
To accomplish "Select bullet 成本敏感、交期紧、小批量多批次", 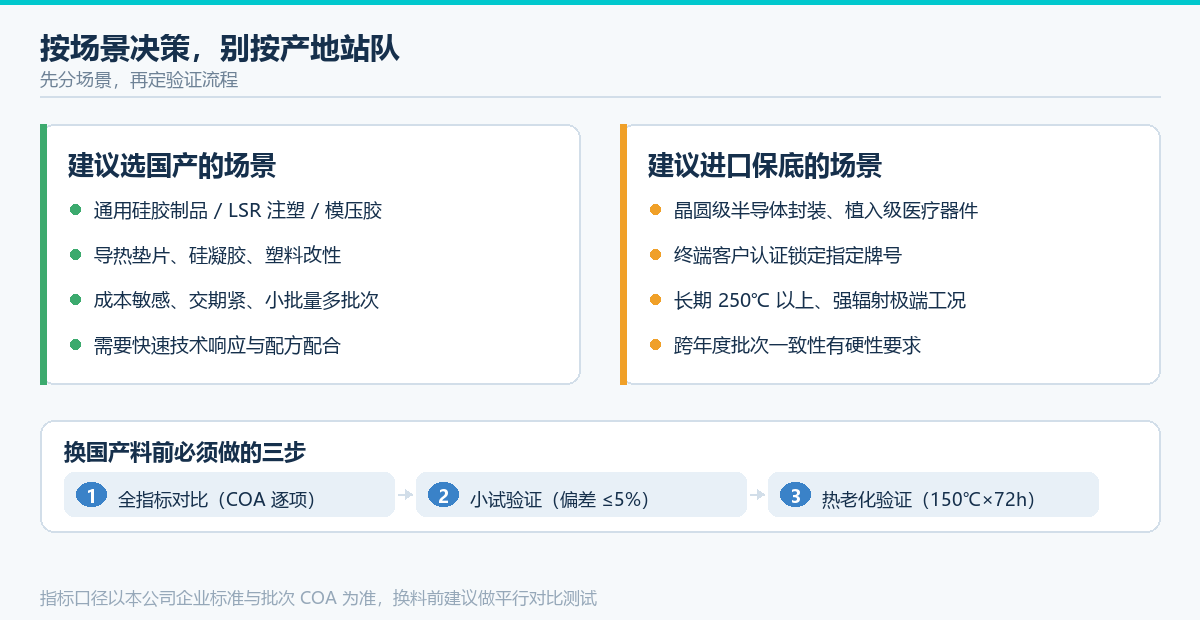I will pos(237,301).
